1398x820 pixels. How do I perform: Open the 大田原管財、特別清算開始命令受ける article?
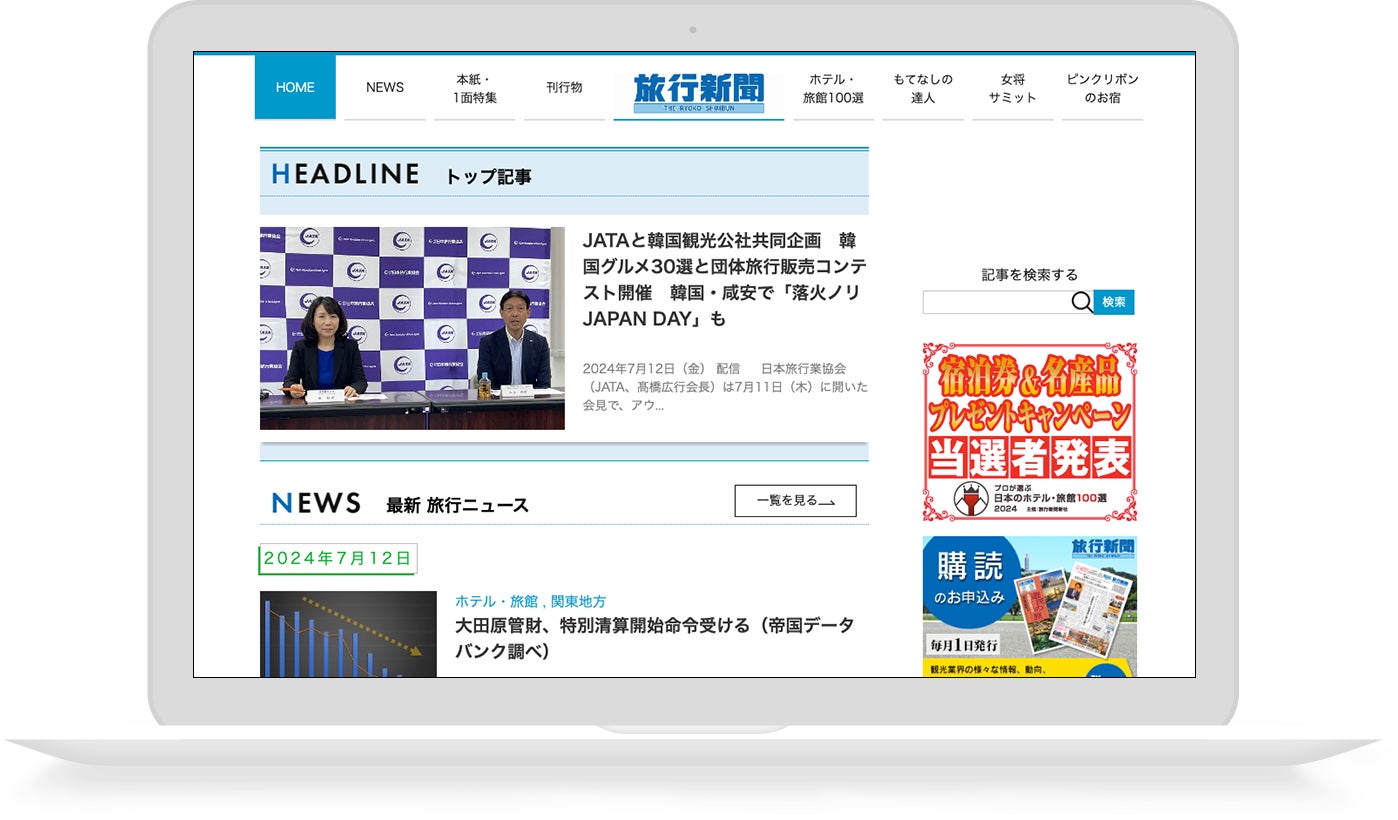coord(655,638)
